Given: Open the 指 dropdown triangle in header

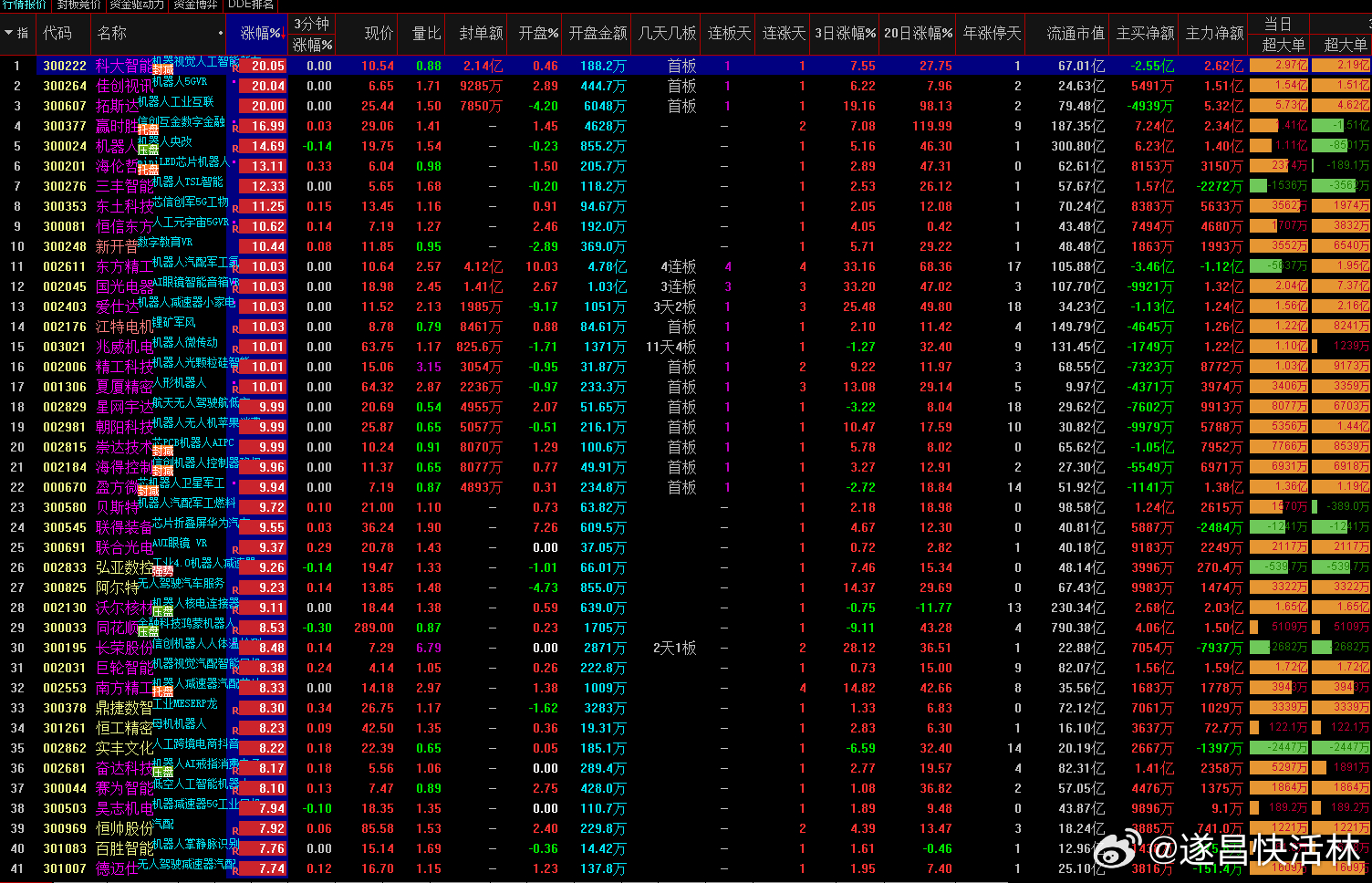Looking at the screenshot, I should [x=9, y=33].
